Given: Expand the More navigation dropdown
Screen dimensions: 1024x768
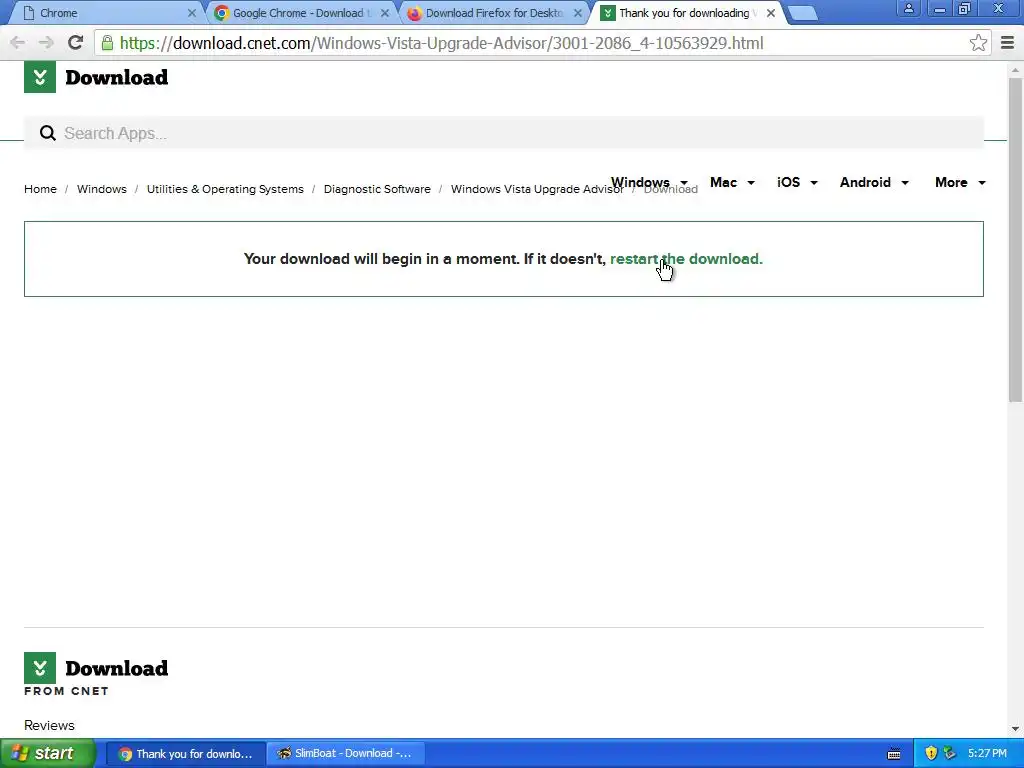Looking at the screenshot, I should tap(960, 182).
